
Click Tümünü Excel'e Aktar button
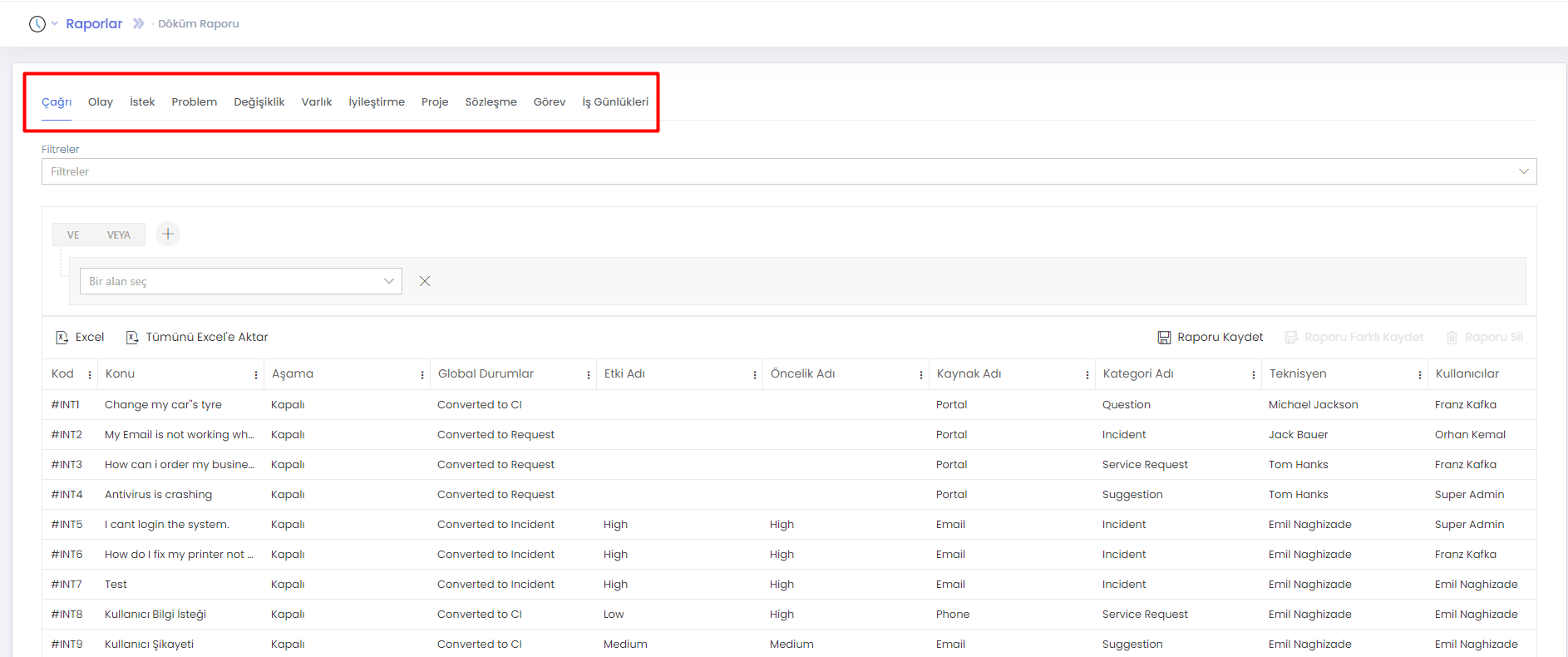click(197, 338)
